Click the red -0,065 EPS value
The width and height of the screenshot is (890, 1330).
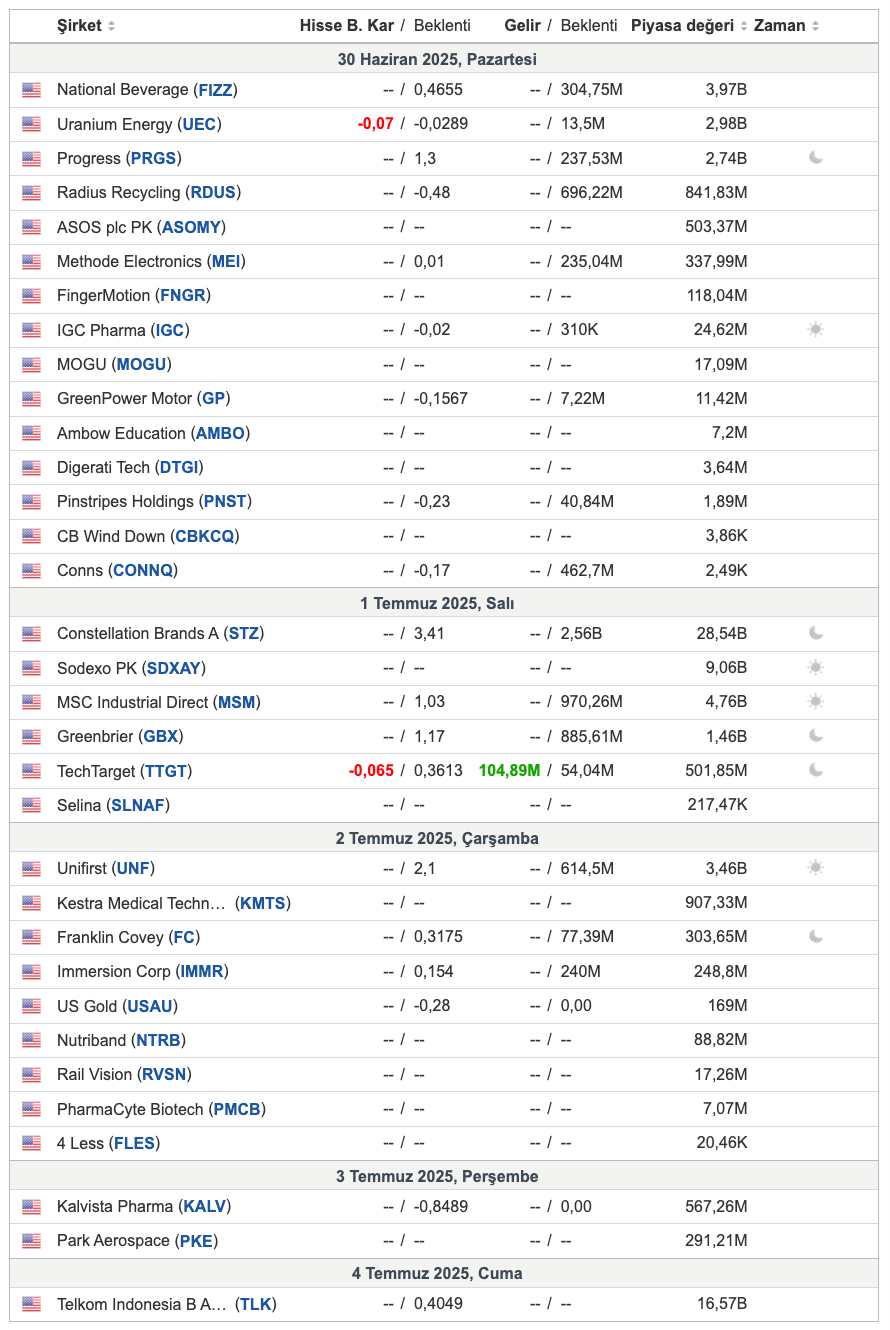click(371, 771)
